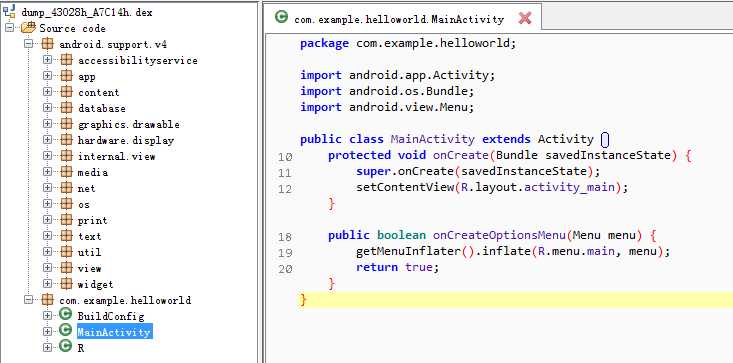Click the package com.example.helloworld line
This screenshot has width=733, height=363.
[408, 43]
